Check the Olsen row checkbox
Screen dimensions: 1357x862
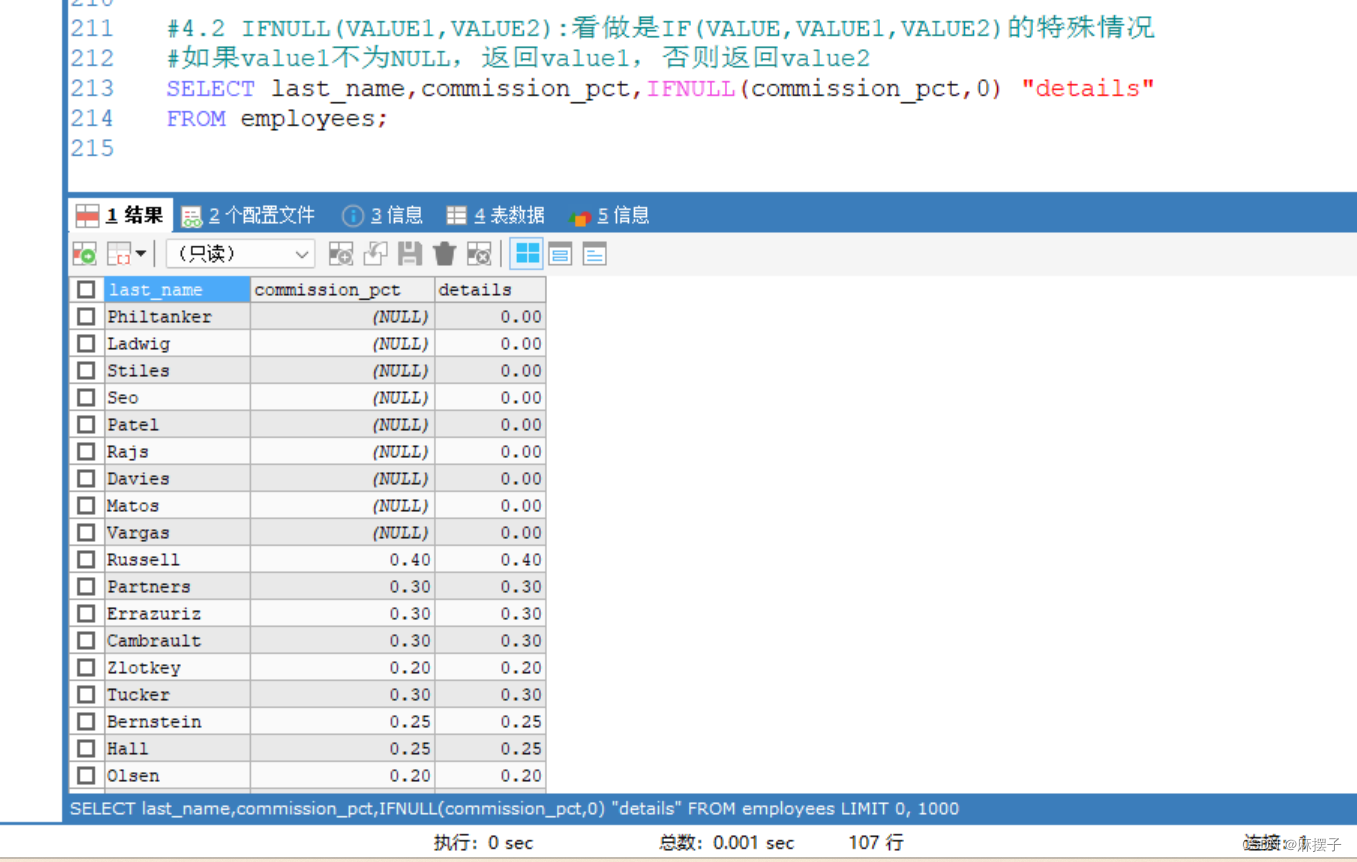coord(86,776)
